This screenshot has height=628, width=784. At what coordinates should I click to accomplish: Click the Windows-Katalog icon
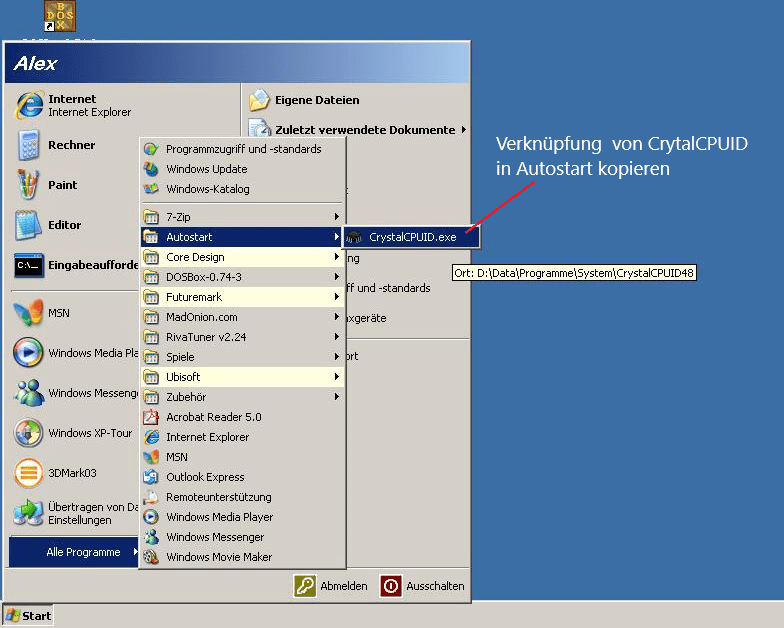[151, 189]
